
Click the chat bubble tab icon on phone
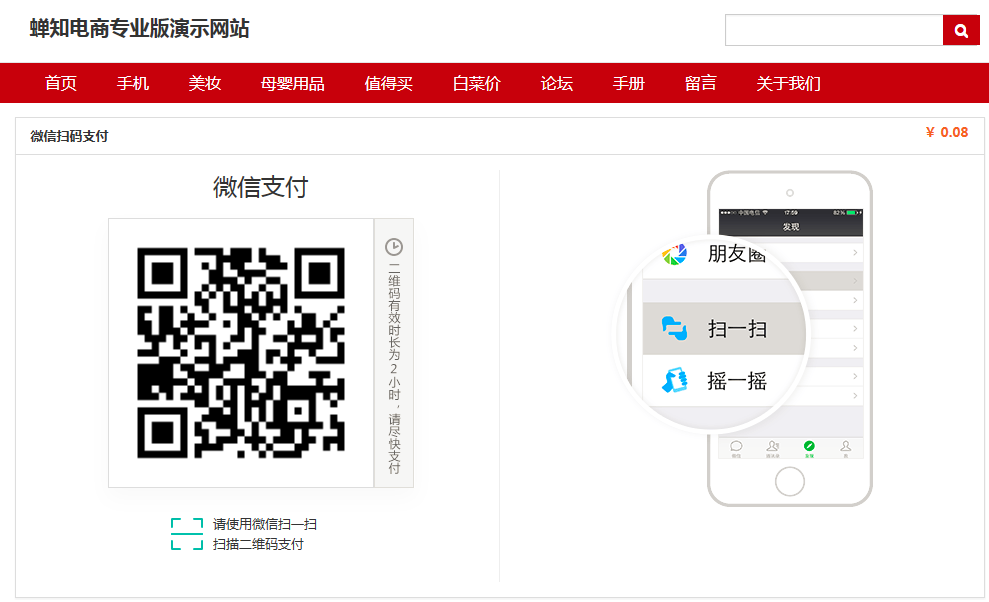pyautogui.click(x=736, y=447)
